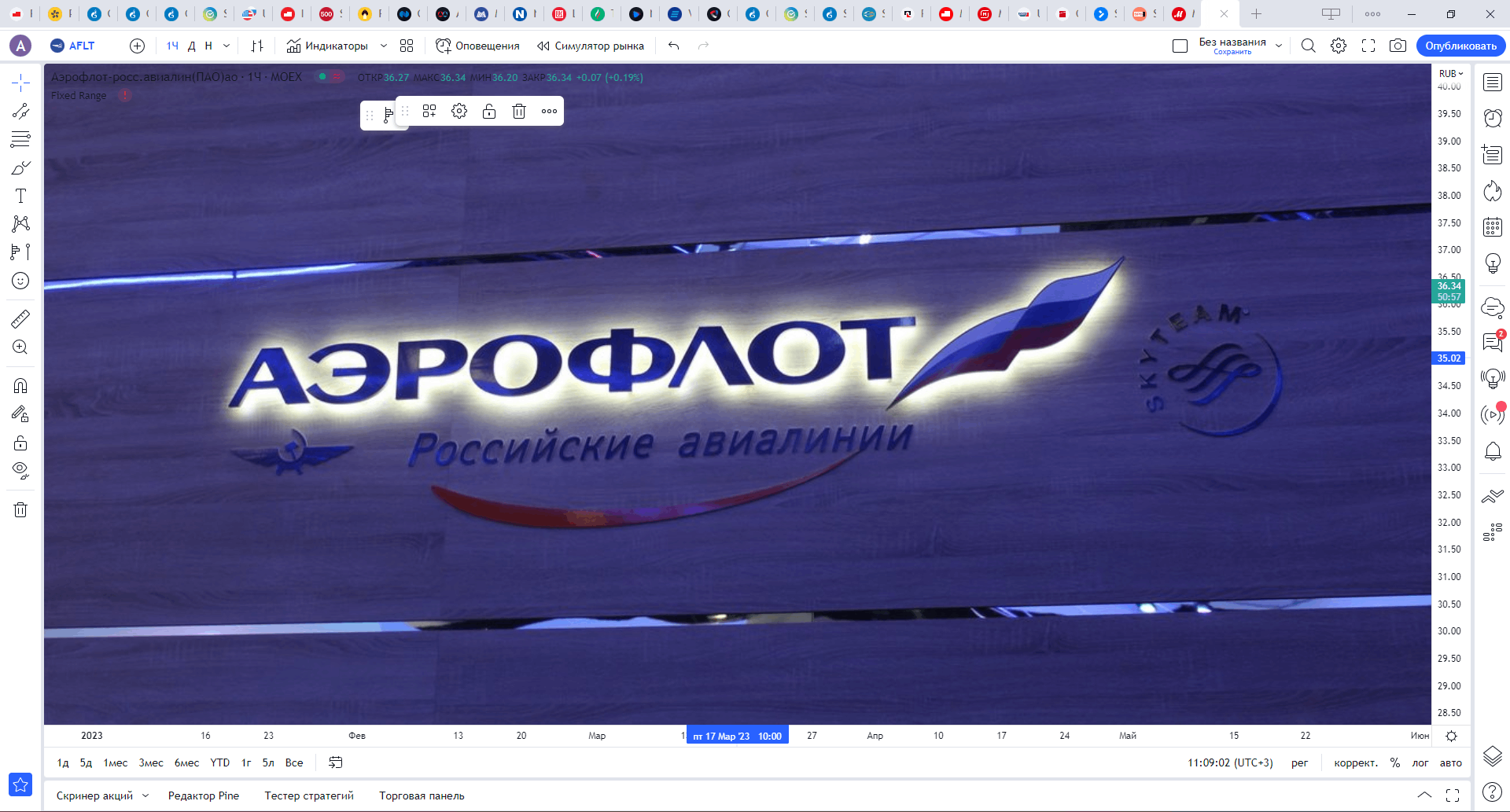Screen dimensions: 1510x812
Task: Open the favorites star toolbar button
Action: [x=20, y=784]
